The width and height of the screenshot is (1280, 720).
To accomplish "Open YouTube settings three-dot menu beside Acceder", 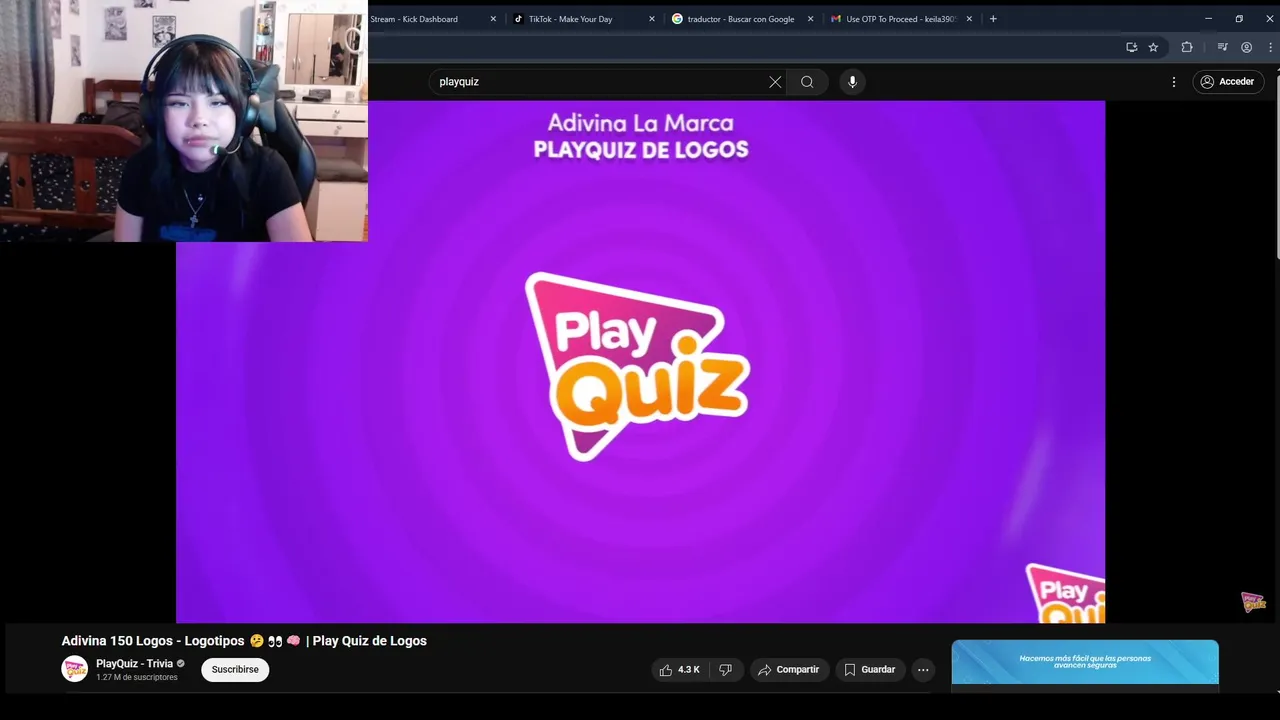I will coord(1174,82).
